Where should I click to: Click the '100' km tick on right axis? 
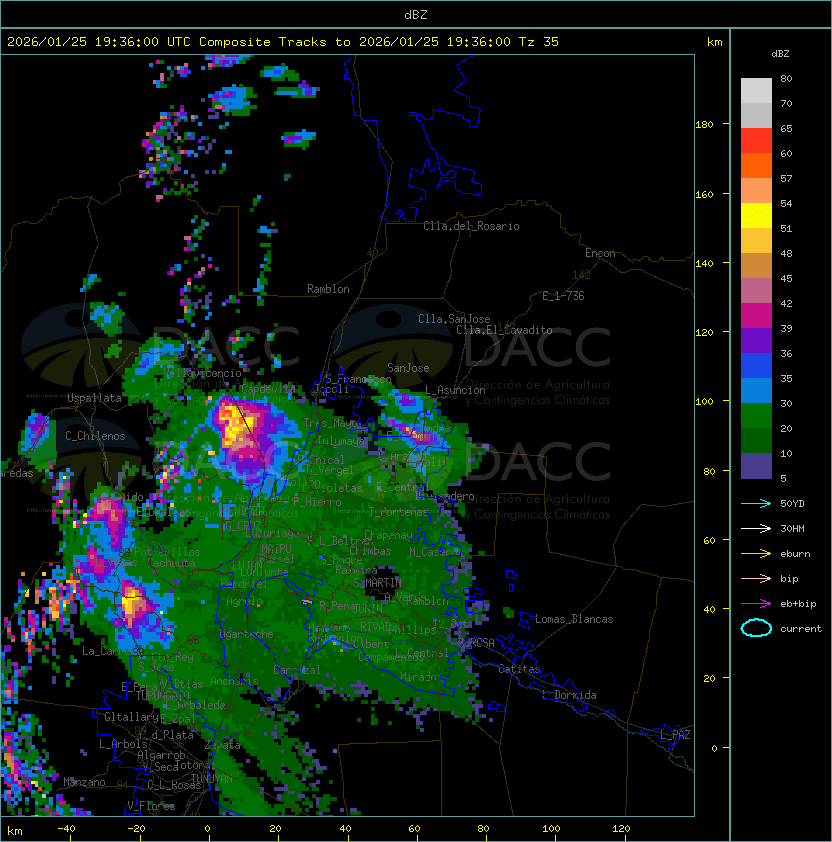[x=704, y=402]
